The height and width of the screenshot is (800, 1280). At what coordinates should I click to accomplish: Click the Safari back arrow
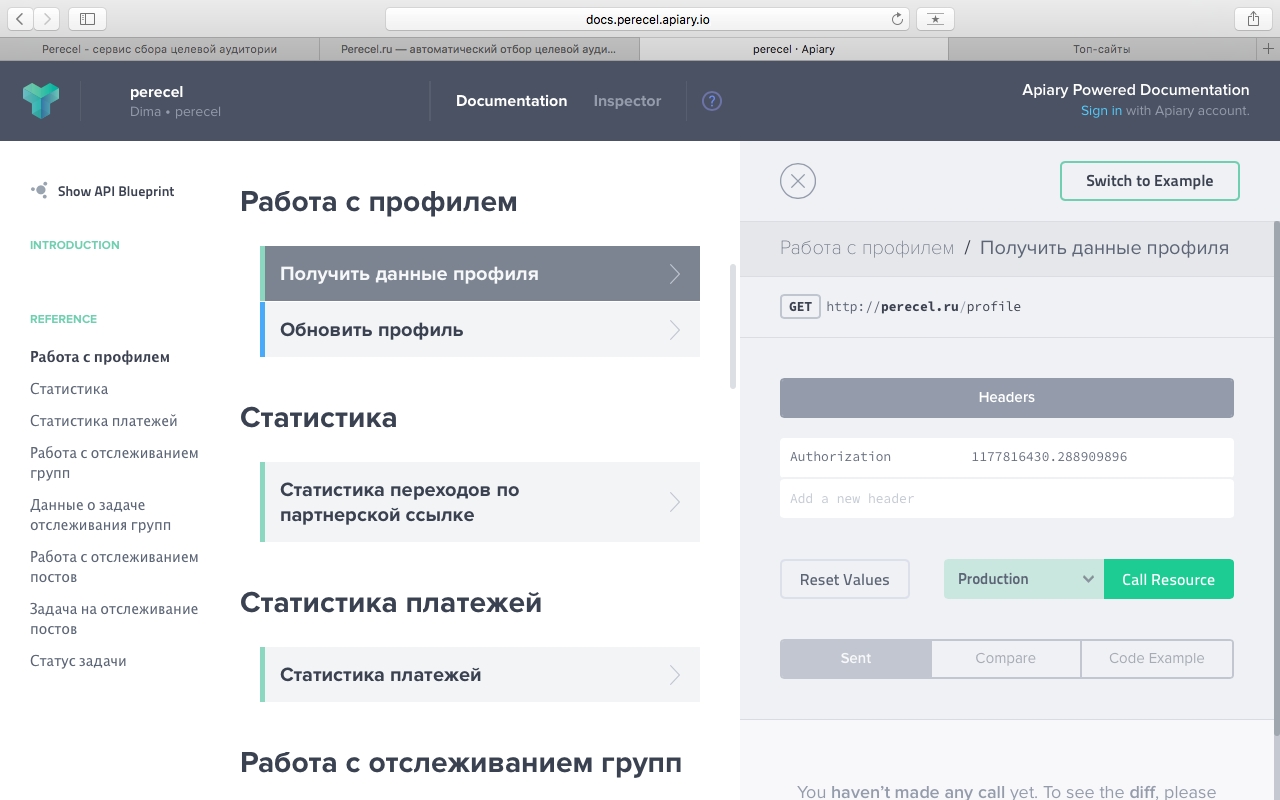tap(20, 19)
